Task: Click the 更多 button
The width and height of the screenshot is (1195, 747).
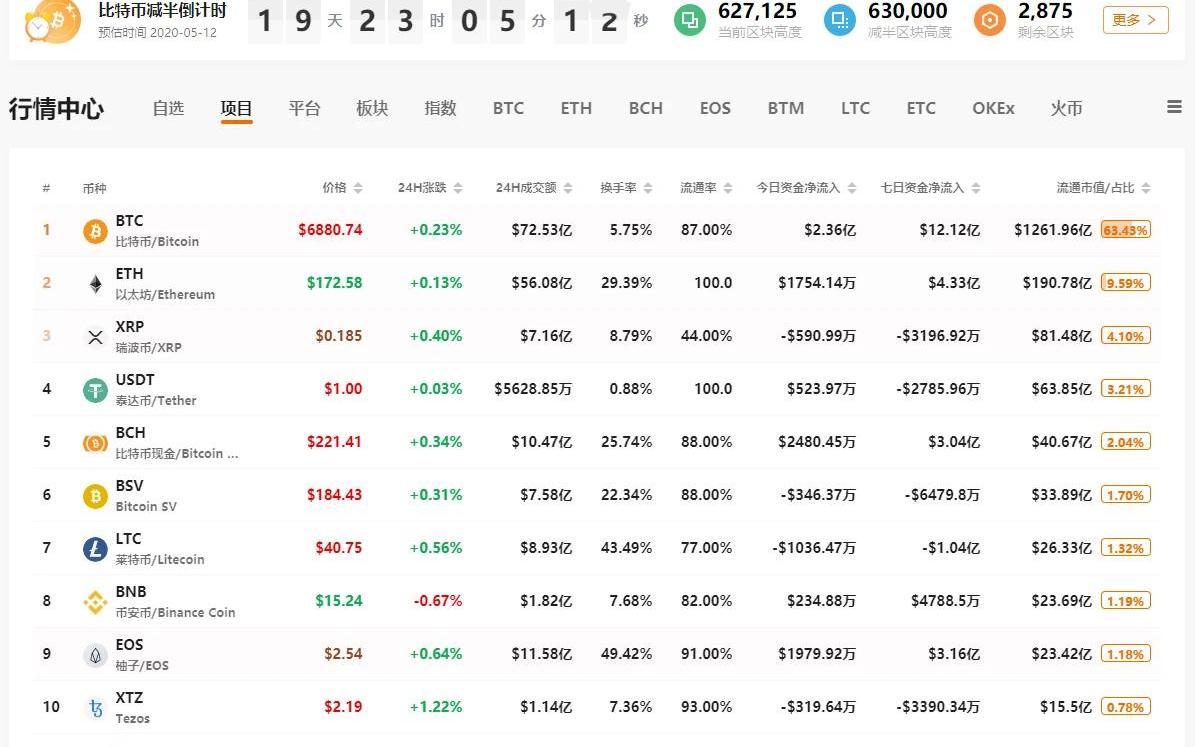Action: [x=1135, y=20]
